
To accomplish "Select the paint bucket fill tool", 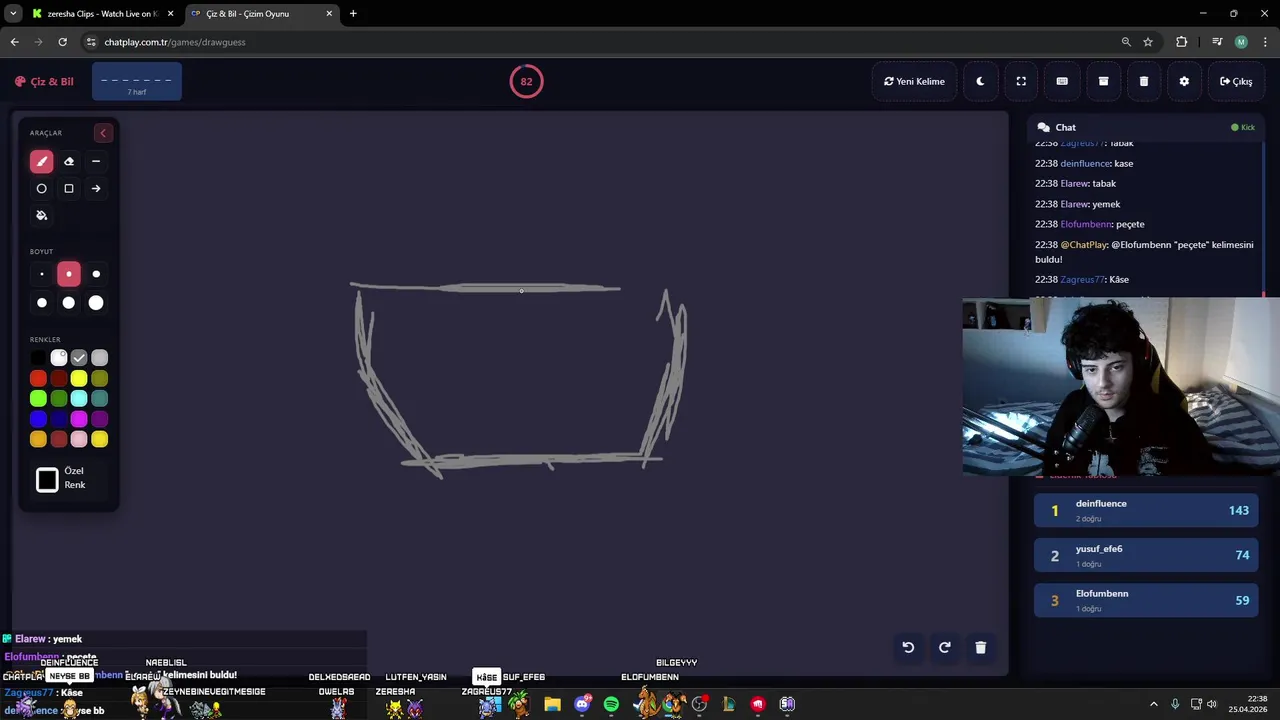I will [x=41, y=215].
